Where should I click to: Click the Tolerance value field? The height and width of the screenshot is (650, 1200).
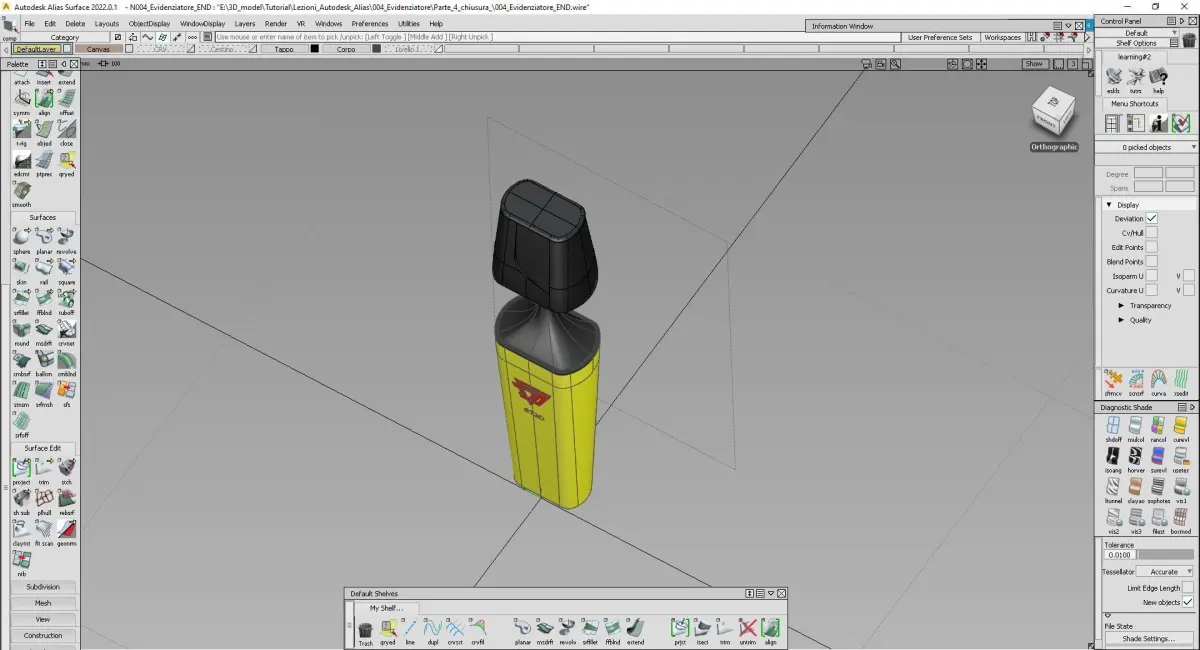(x=1120, y=555)
